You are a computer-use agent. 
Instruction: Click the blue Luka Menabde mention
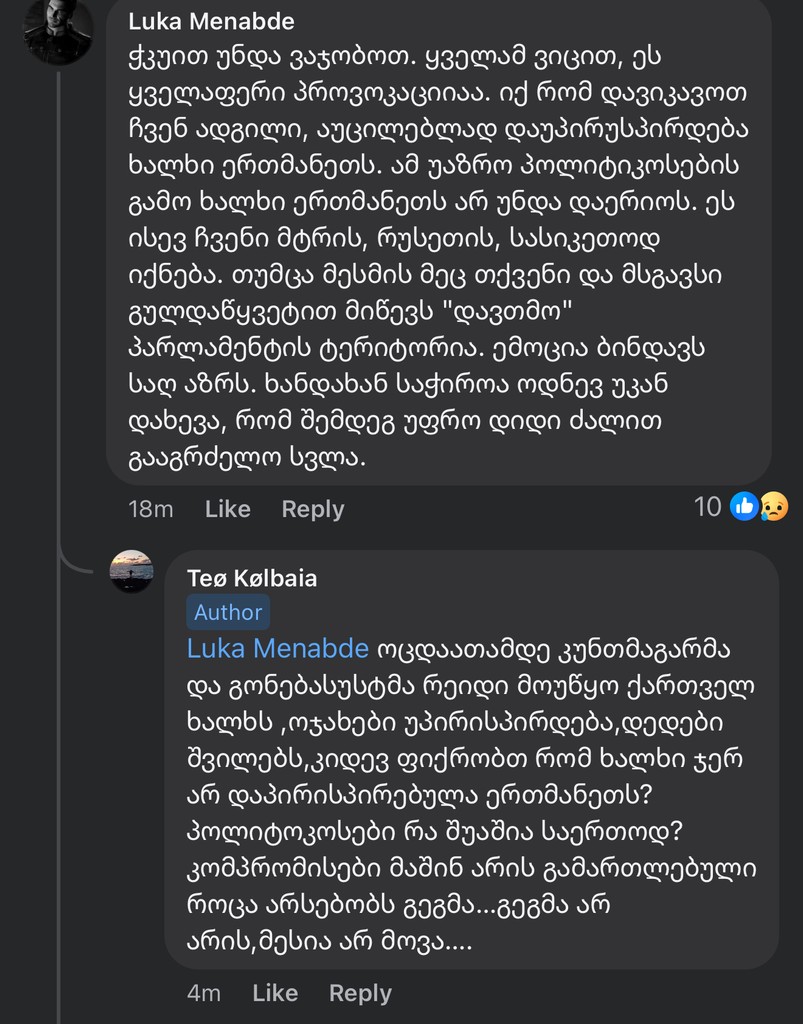click(278, 648)
